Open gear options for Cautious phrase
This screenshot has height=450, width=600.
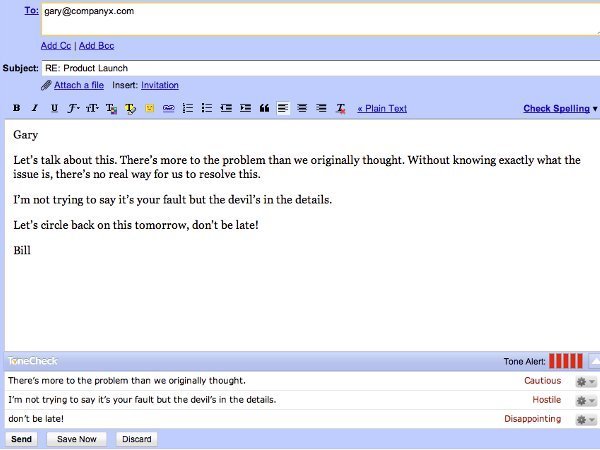pos(586,382)
